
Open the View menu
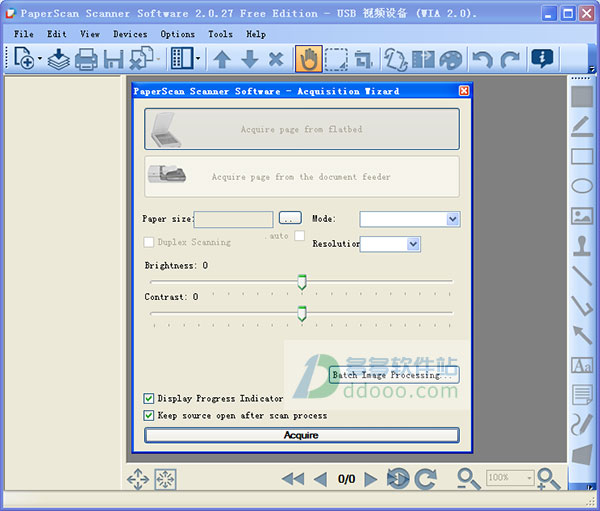(90, 34)
